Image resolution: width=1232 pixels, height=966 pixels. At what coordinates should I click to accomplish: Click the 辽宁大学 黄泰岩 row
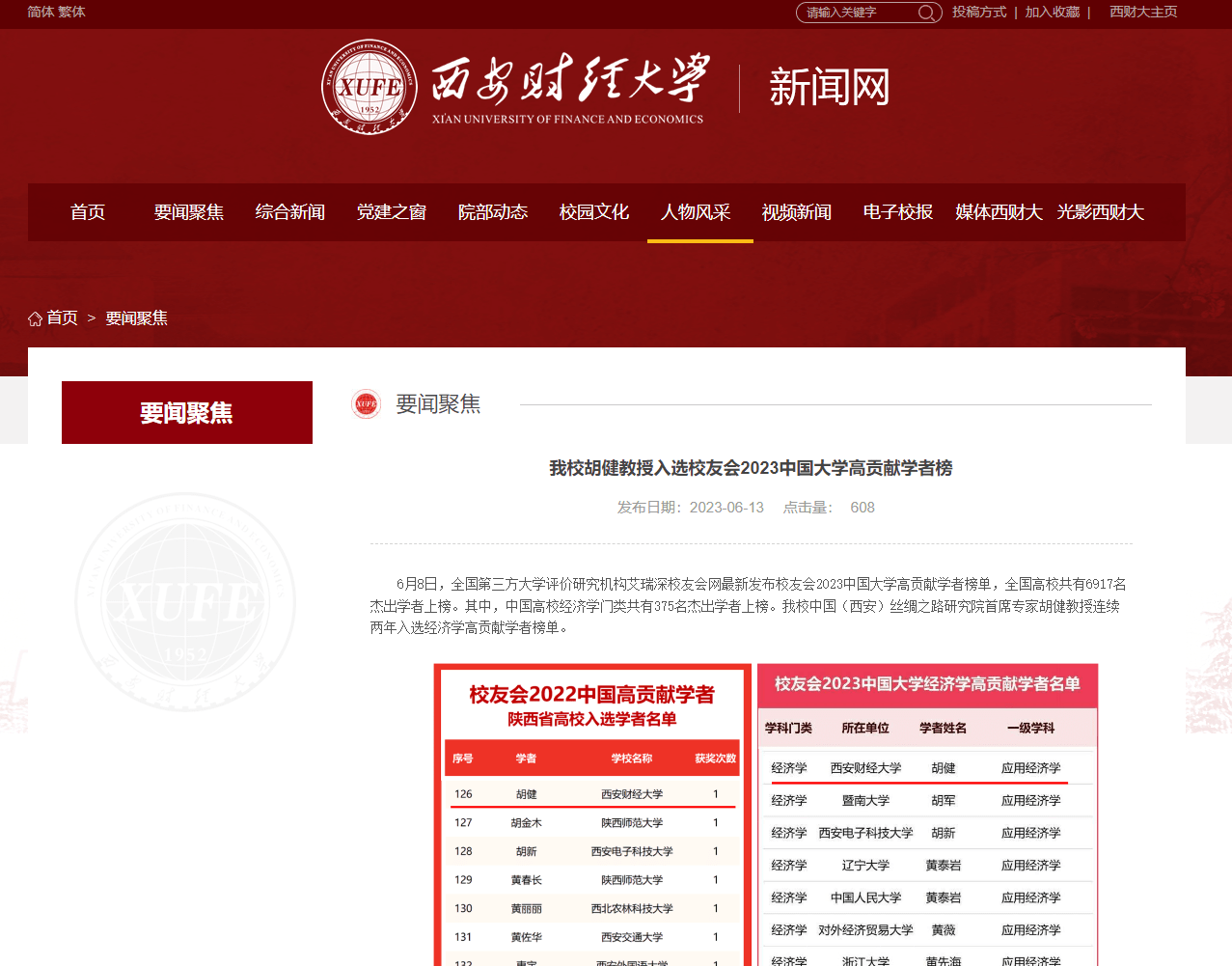tap(927, 866)
